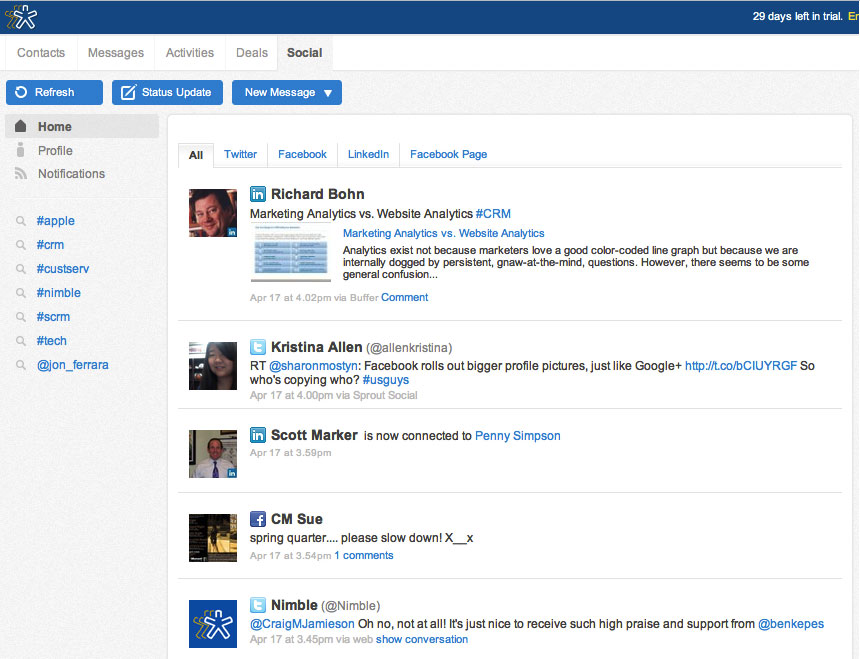Click the Status Update button
This screenshot has height=659, width=860.
click(167, 92)
